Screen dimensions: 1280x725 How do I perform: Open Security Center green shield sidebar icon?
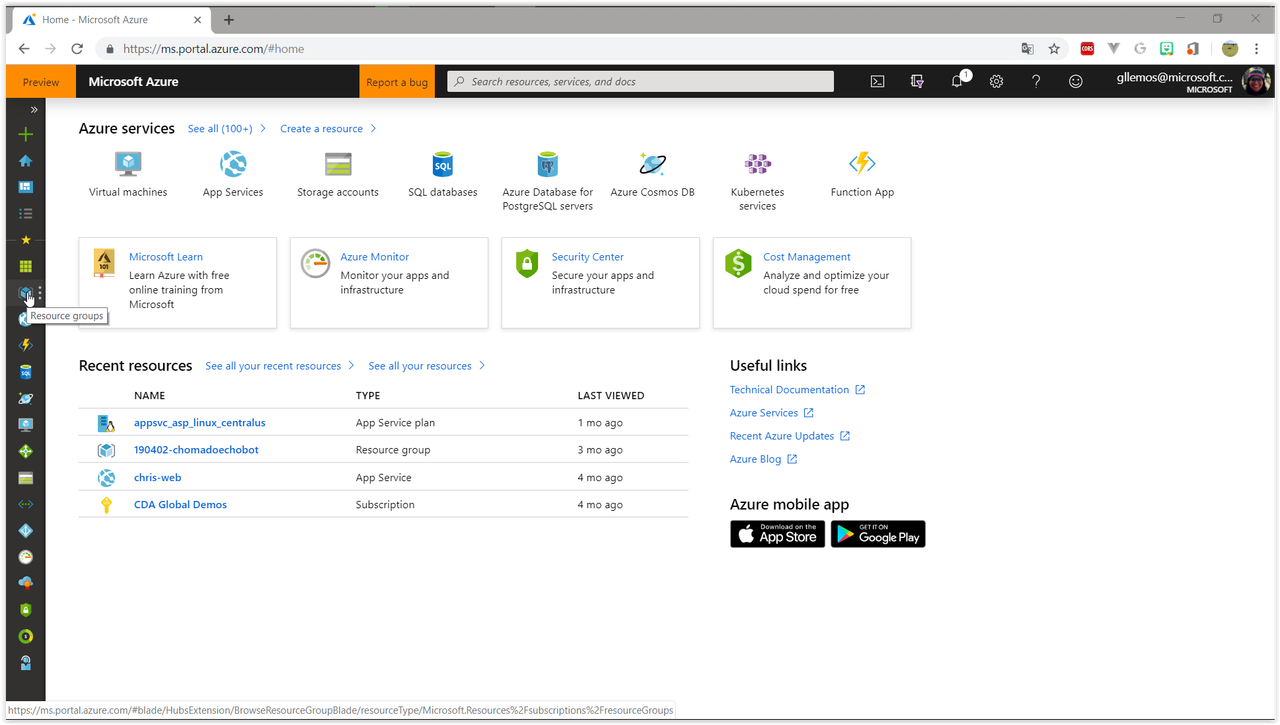[x=26, y=610]
